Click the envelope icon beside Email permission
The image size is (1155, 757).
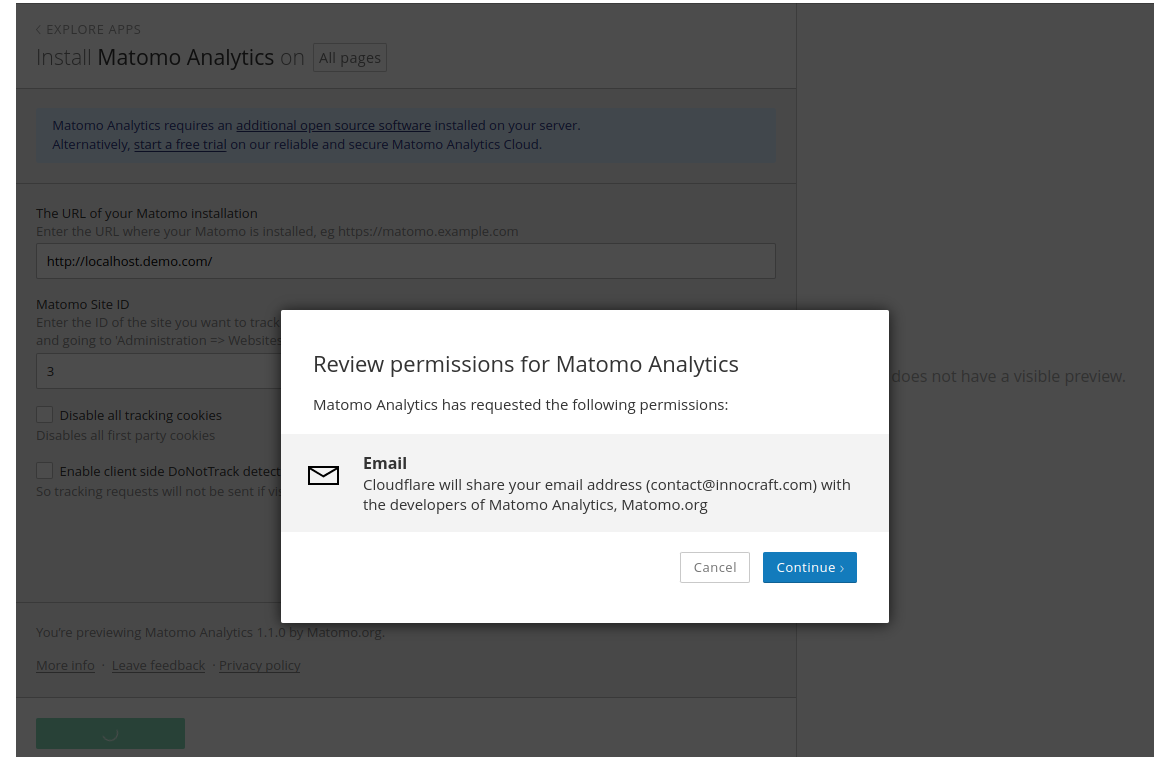(323, 476)
